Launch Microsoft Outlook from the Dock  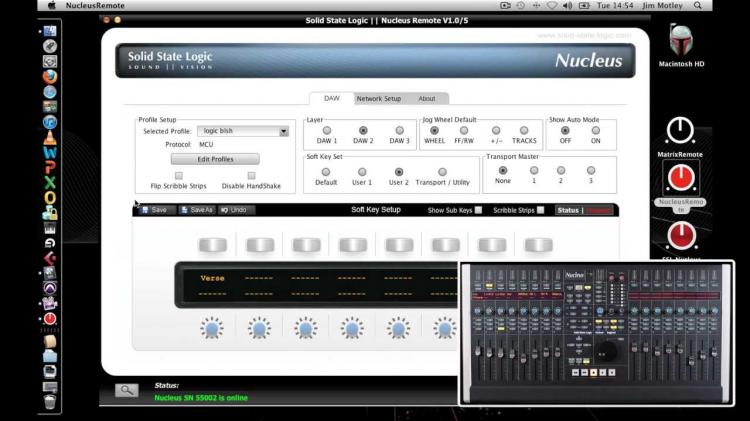coord(50,198)
